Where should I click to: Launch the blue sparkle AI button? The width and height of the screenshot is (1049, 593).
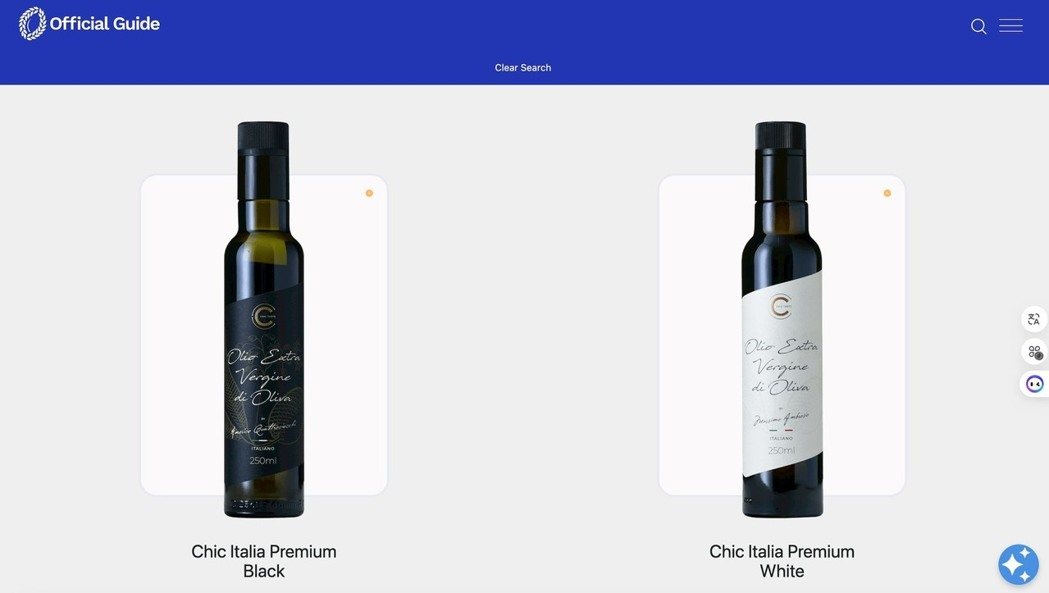click(x=1018, y=564)
